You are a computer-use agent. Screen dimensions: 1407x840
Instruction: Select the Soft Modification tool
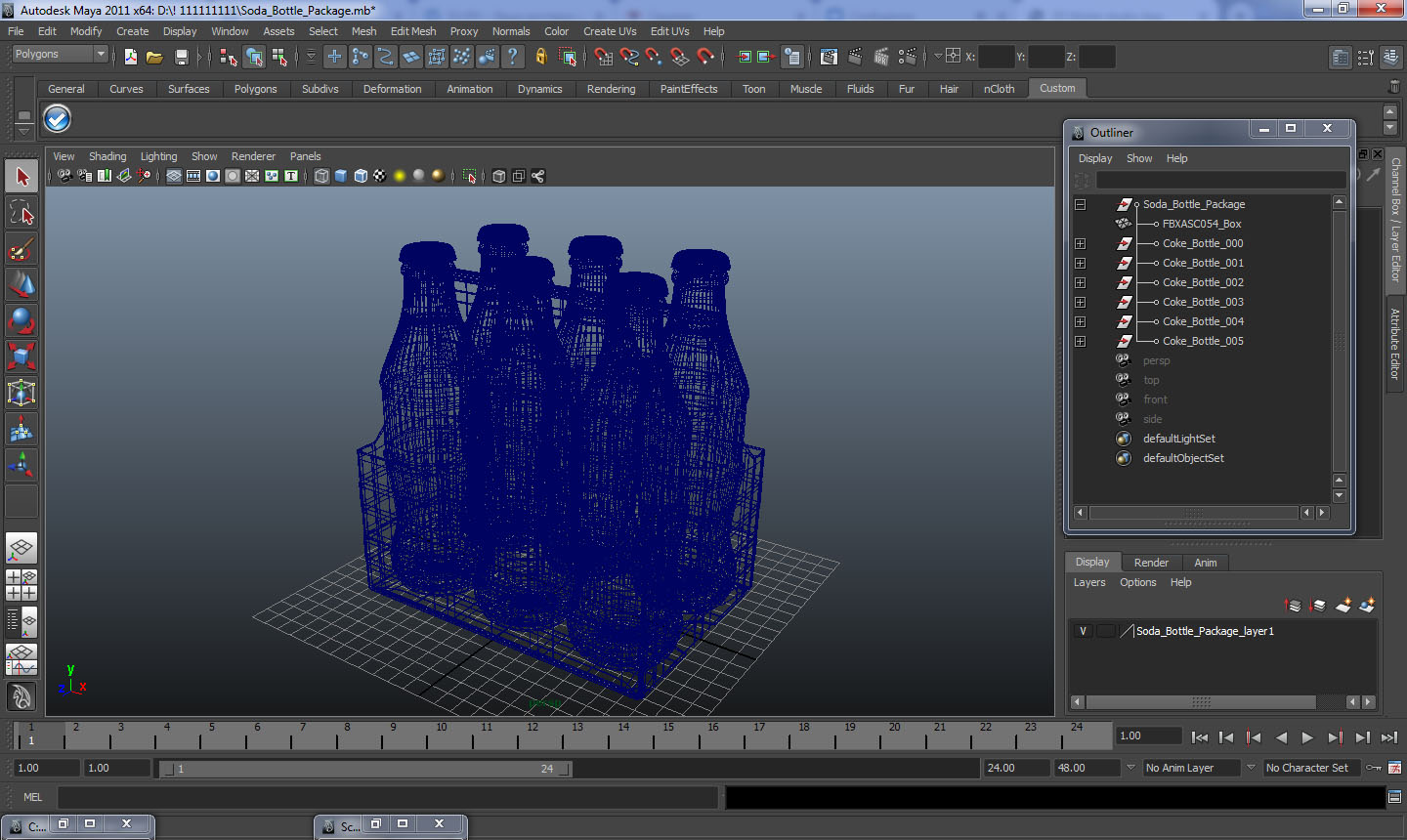coord(21,429)
